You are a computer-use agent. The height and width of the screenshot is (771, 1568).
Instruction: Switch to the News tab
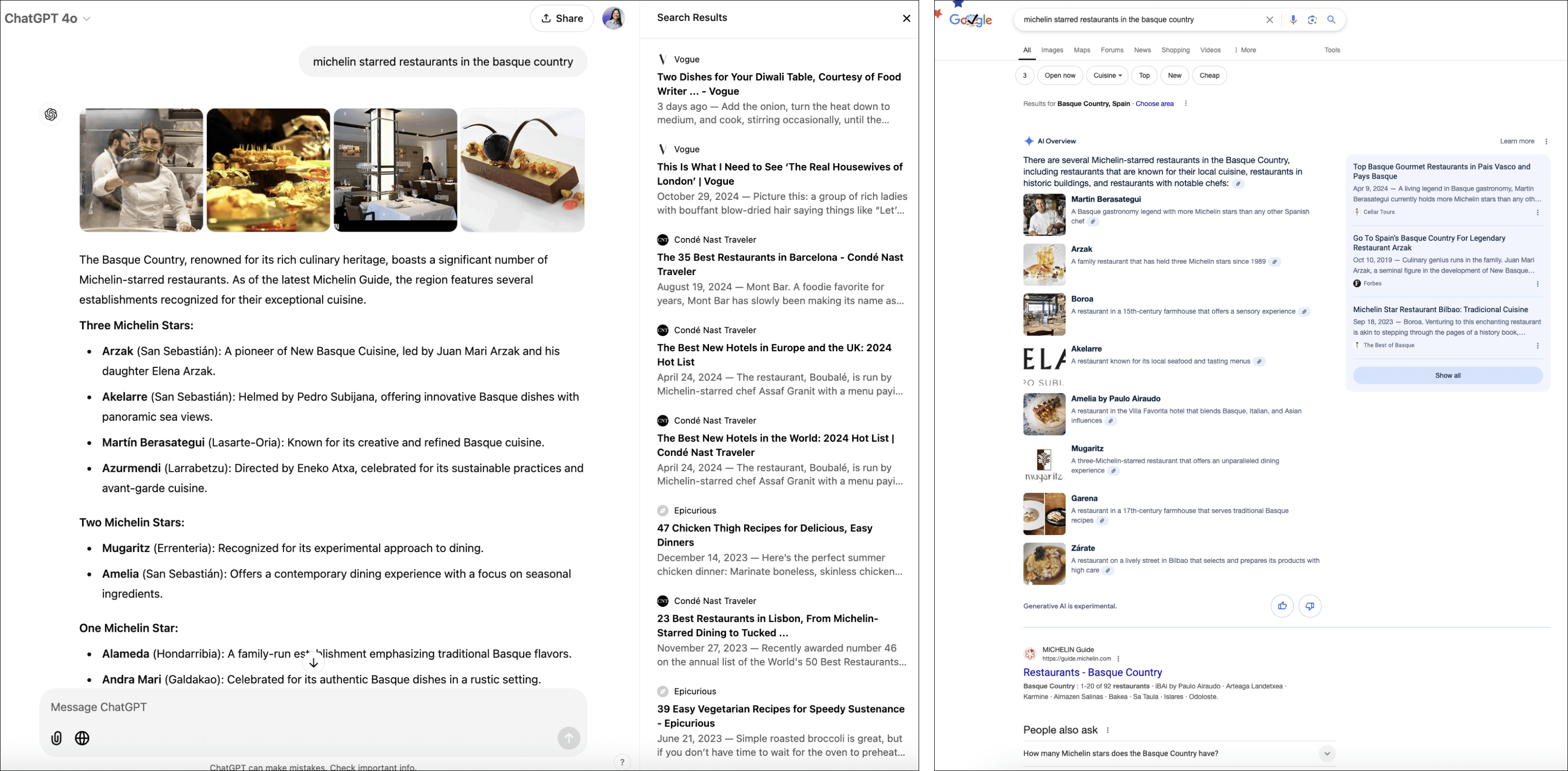point(1142,50)
